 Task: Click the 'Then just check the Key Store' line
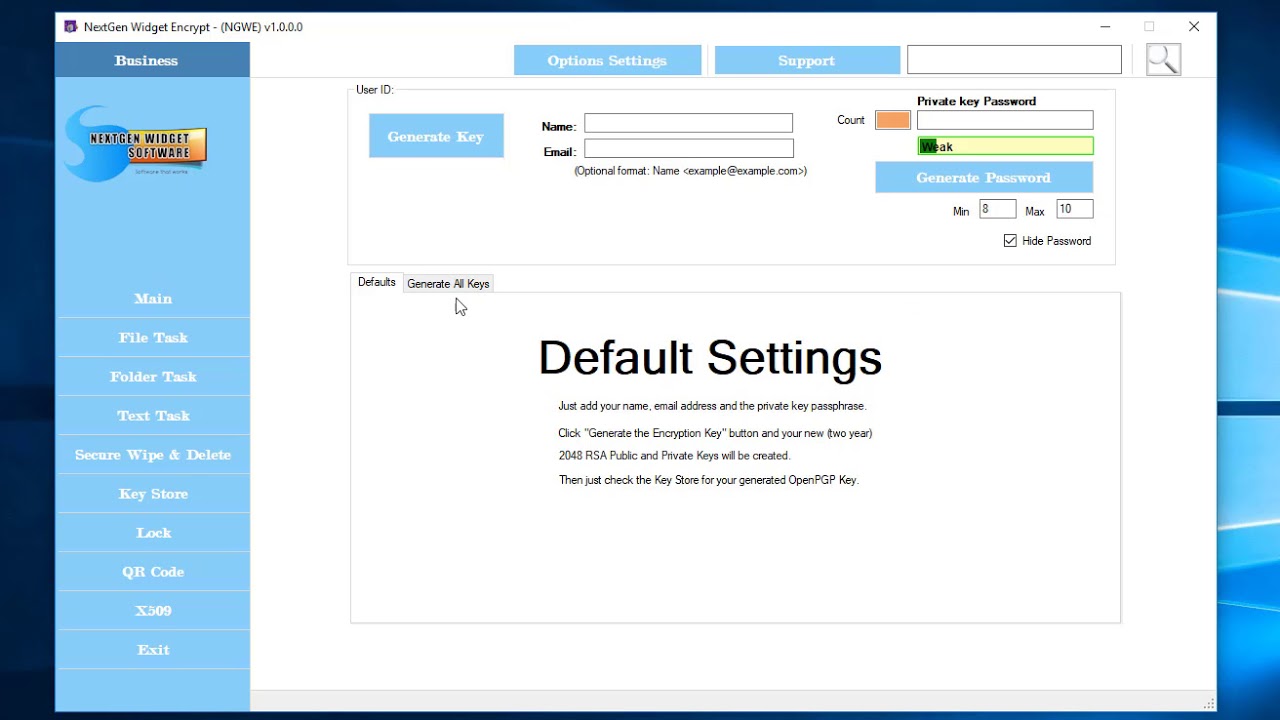pyautogui.click(x=709, y=480)
